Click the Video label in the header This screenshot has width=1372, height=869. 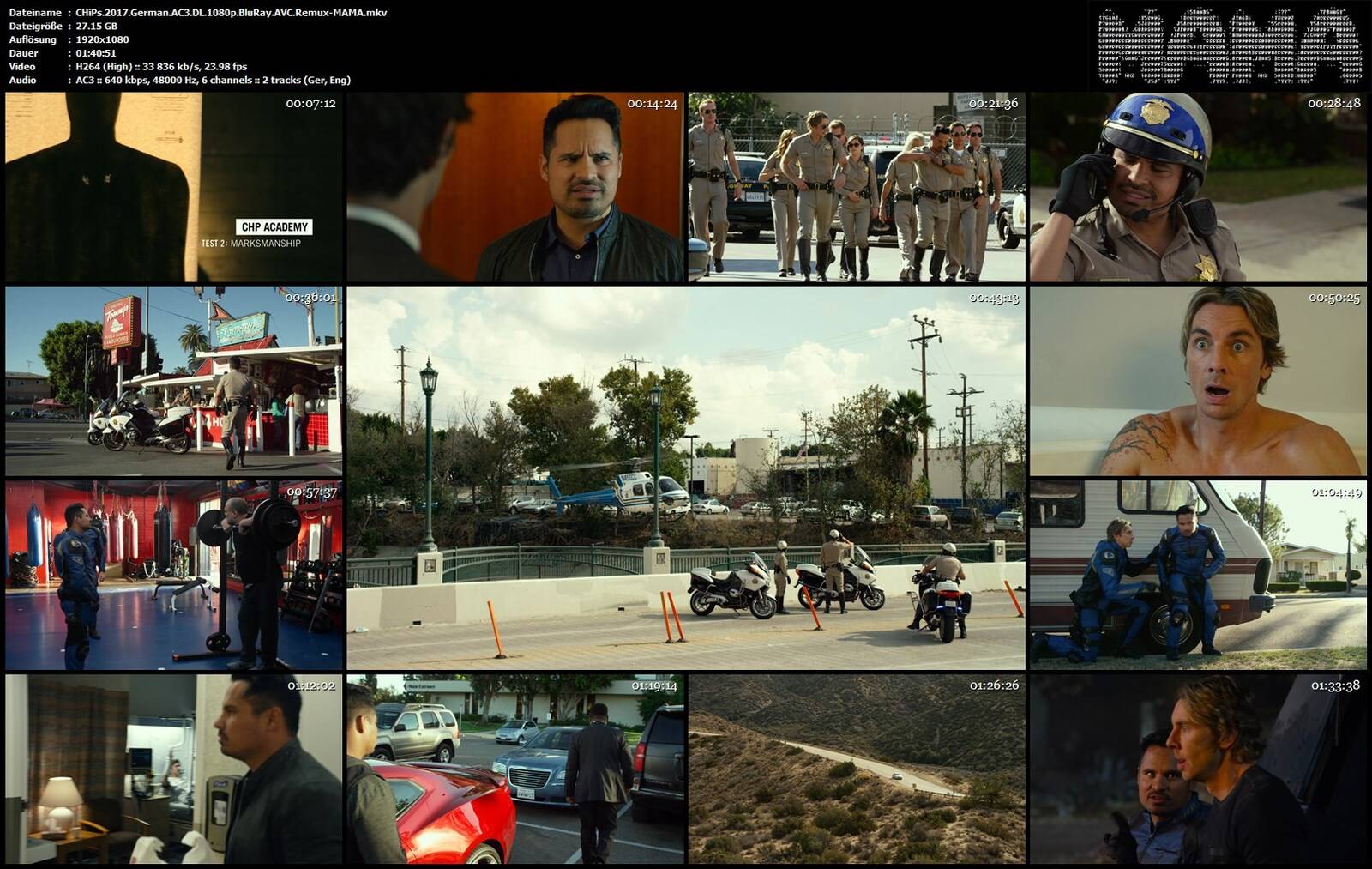[x=22, y=67]
